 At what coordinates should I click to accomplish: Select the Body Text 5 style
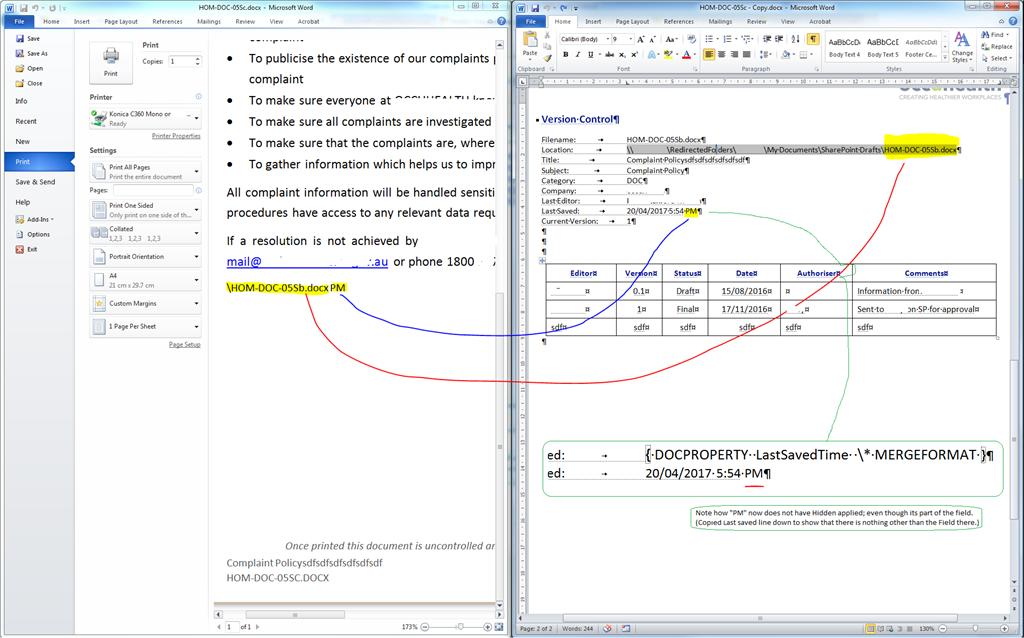coord(883,48)
